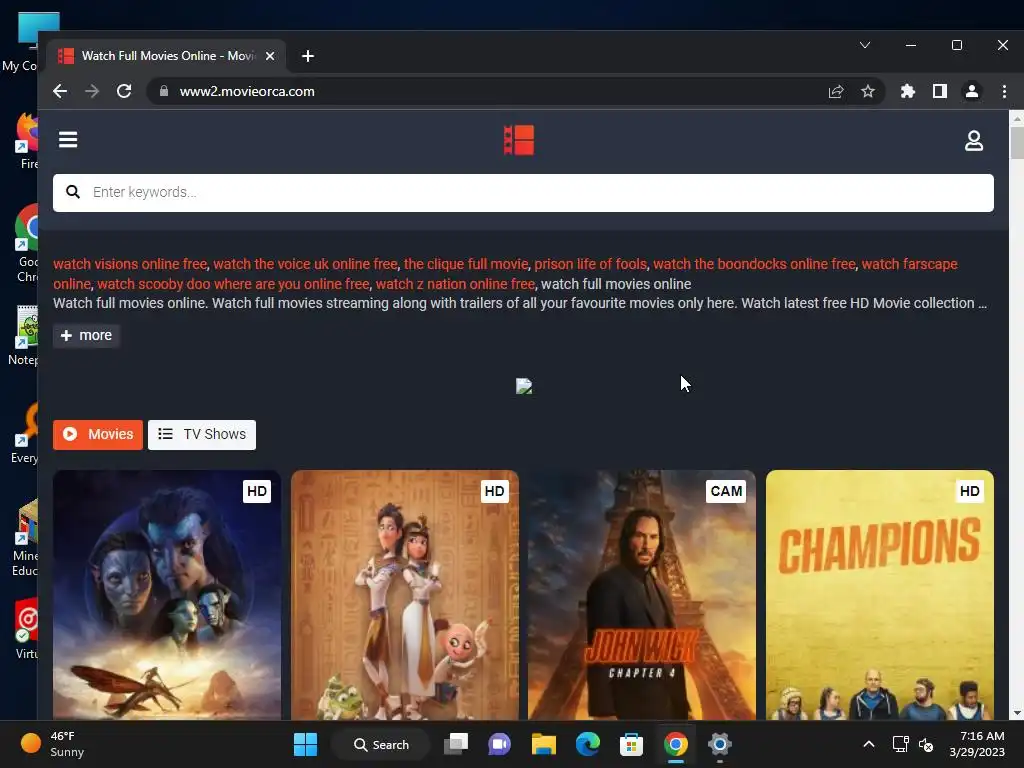Open File Explorer from the taskbar
Image resolution: width=1024 pixels, height=768 pixels.
pyautogui.click(x=543, y=744)
